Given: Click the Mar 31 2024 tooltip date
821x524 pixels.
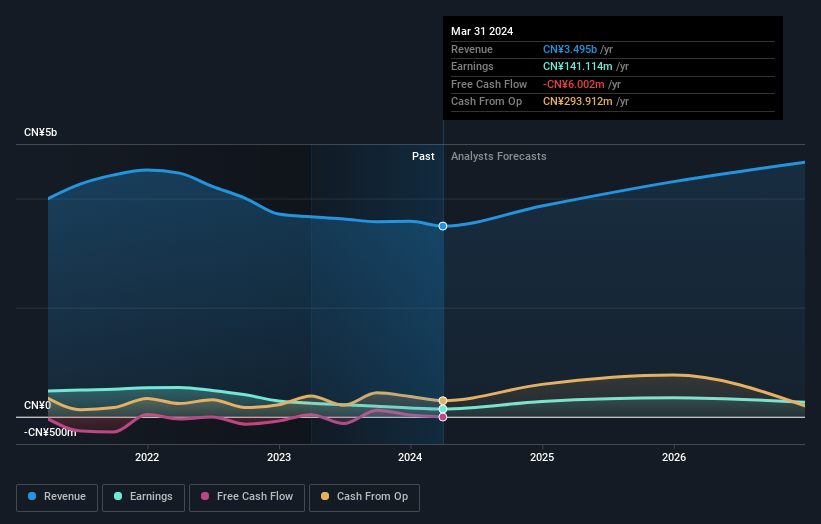Looking at the screenshot, I should pos(482,31).
